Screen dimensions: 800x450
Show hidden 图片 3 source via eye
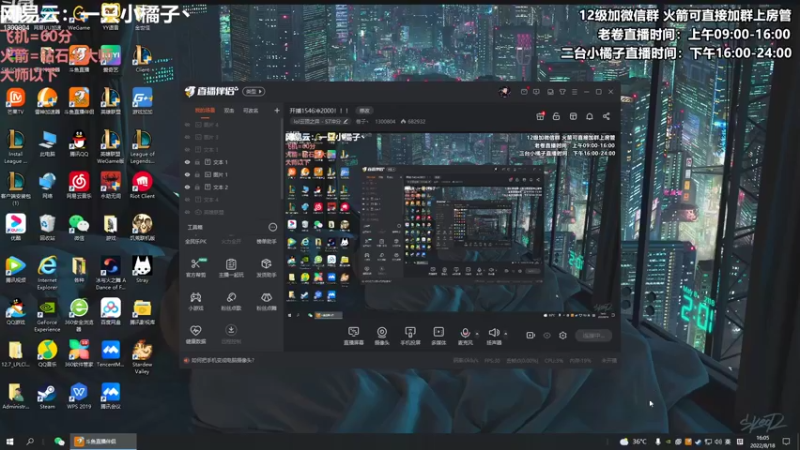click(x=187, y=137)
